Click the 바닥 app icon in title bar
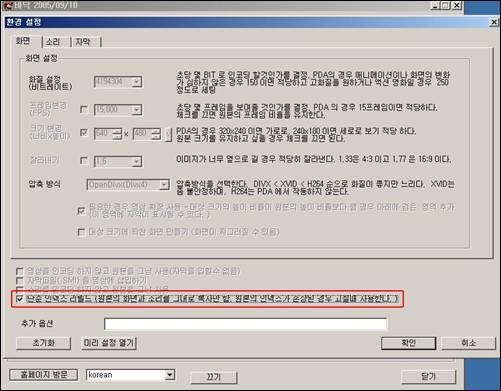Viewport: 501px width, 391px height. [7, 6]
